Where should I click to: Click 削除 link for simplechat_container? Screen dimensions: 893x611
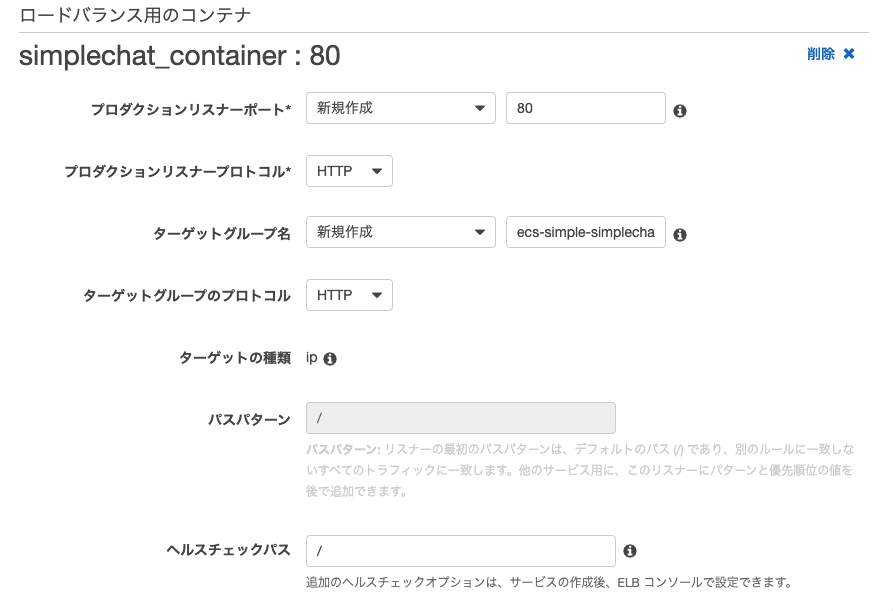click(x=821, y=54)
